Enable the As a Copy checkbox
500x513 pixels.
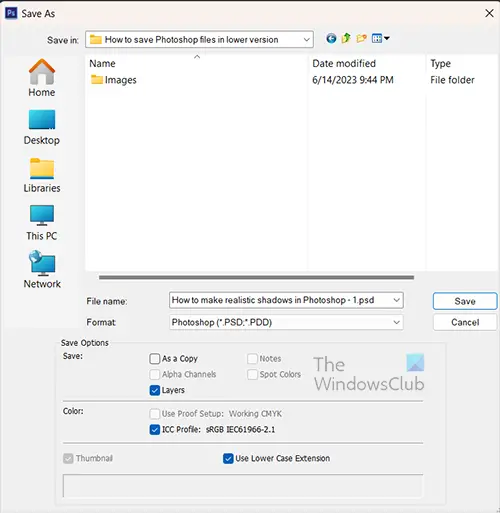pos(155,359)
